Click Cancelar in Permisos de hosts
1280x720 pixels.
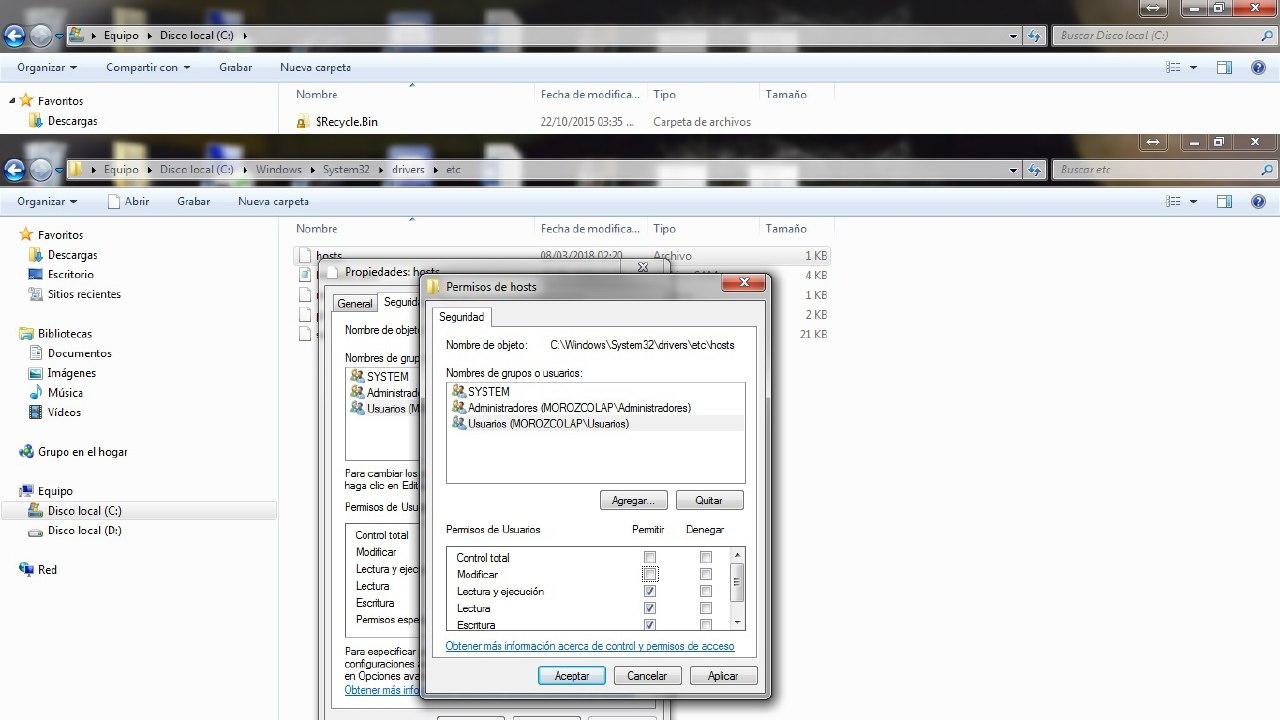[647, 676]
